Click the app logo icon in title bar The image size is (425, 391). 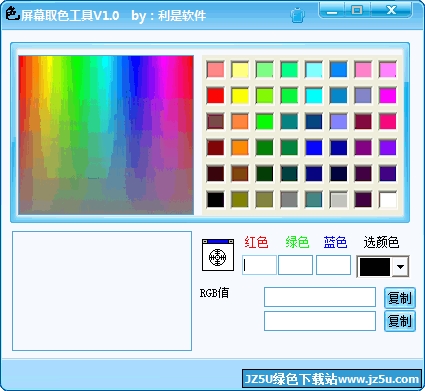pos(13,14)
